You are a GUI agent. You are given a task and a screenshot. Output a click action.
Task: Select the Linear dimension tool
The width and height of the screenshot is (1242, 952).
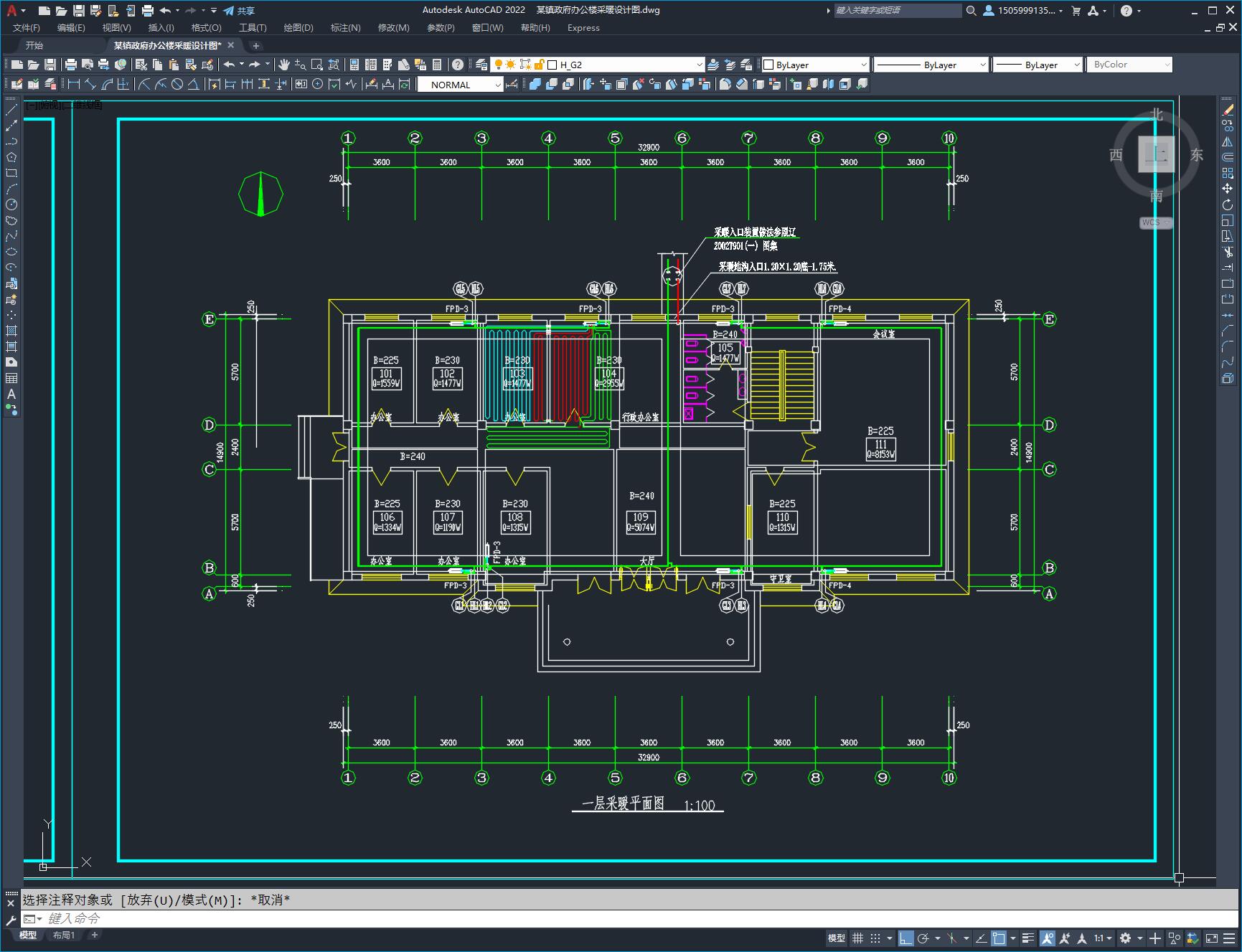[73, 85]
